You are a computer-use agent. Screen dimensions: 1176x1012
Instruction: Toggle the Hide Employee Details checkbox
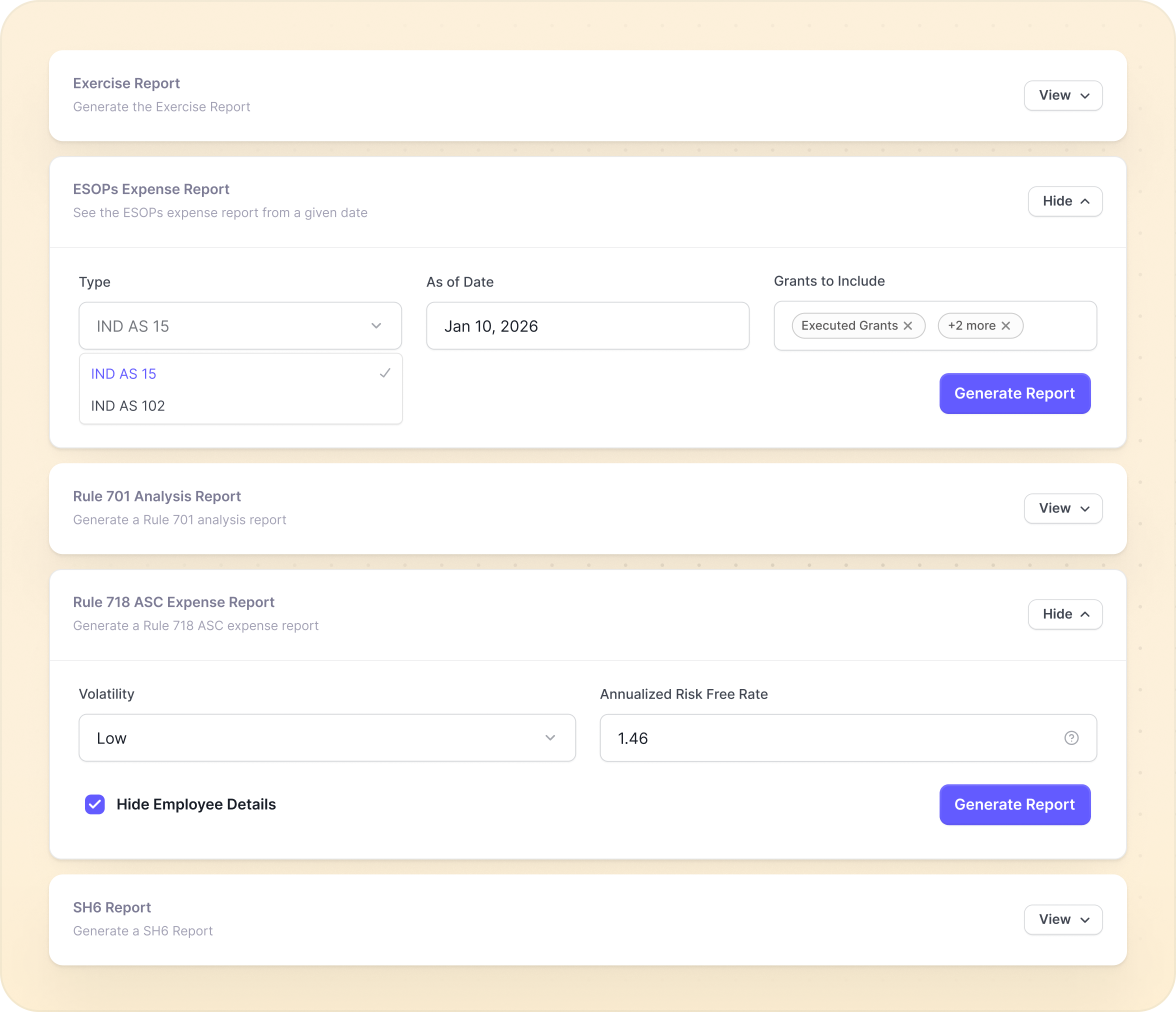[x=95, y=804]
